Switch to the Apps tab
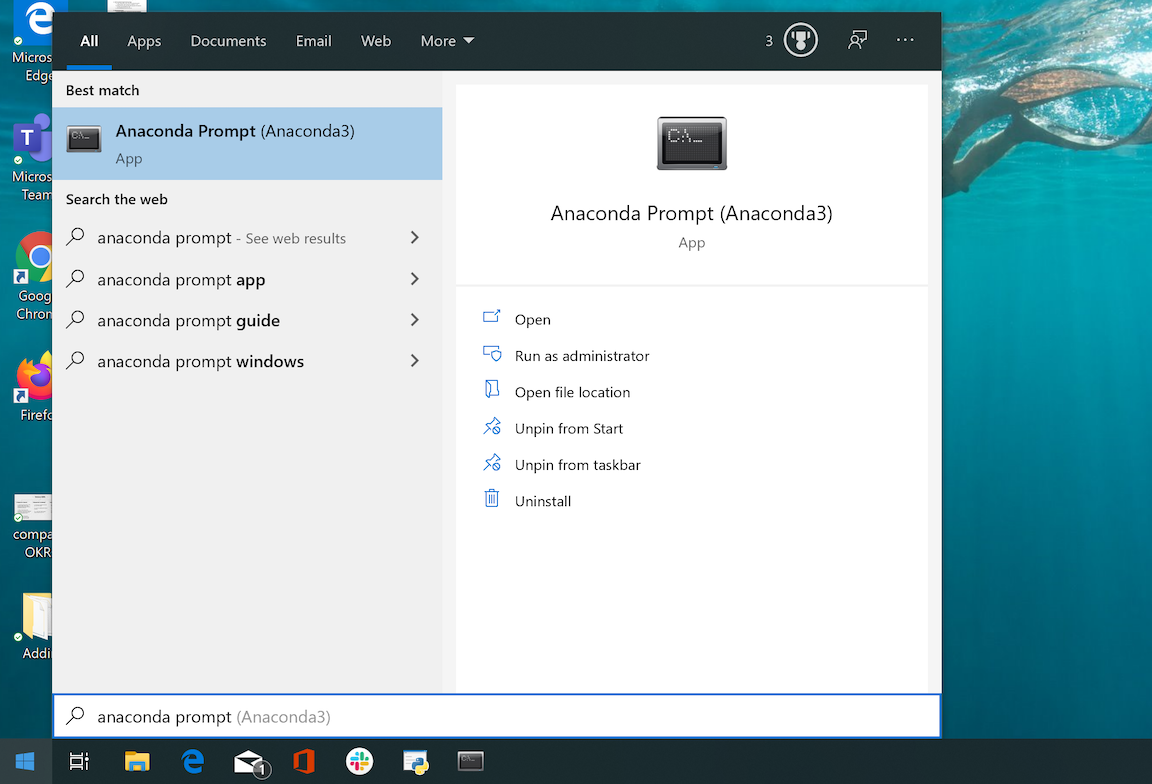Screen dimensions: 1152x784 144,41
